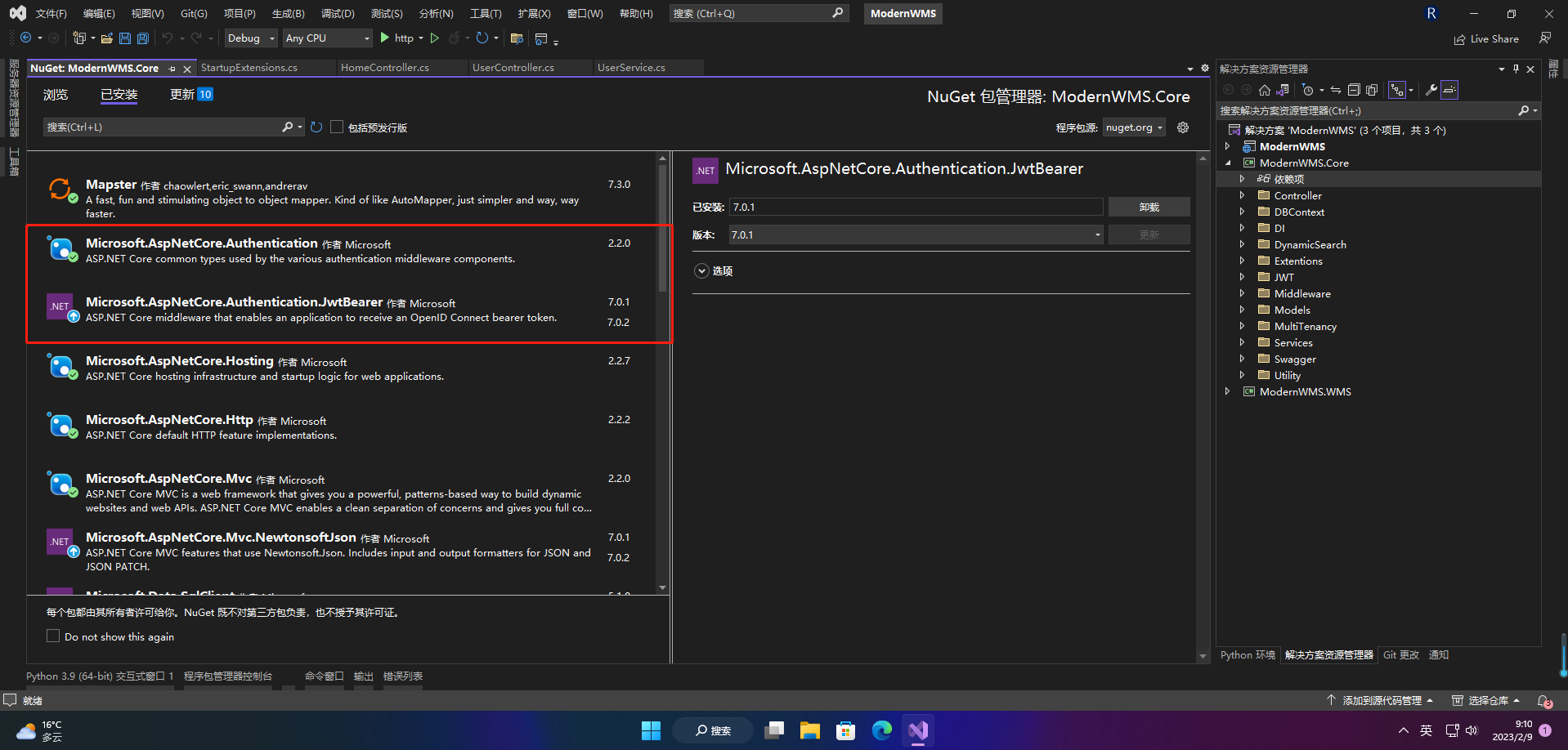Image resolution: width=1568 pixels, height=750 pixels.
Task: Open properties wrench icon in Solution Explorer
Action: coord(1431,90)
